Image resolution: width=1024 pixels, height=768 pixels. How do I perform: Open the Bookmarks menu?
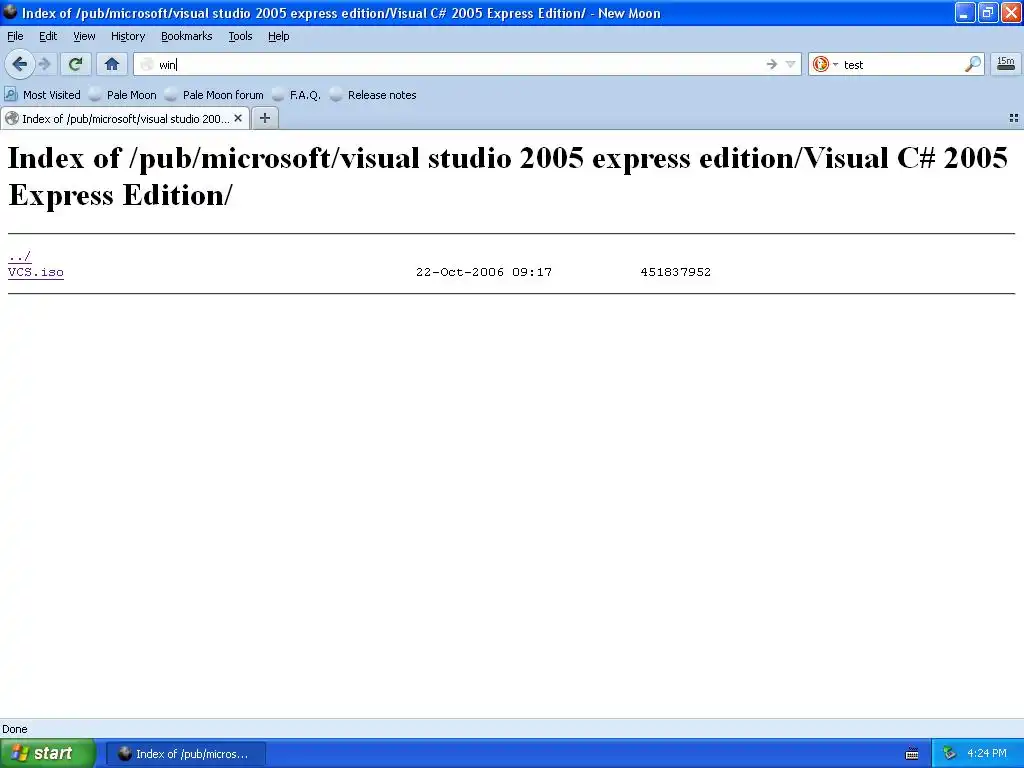coord(187,36)
